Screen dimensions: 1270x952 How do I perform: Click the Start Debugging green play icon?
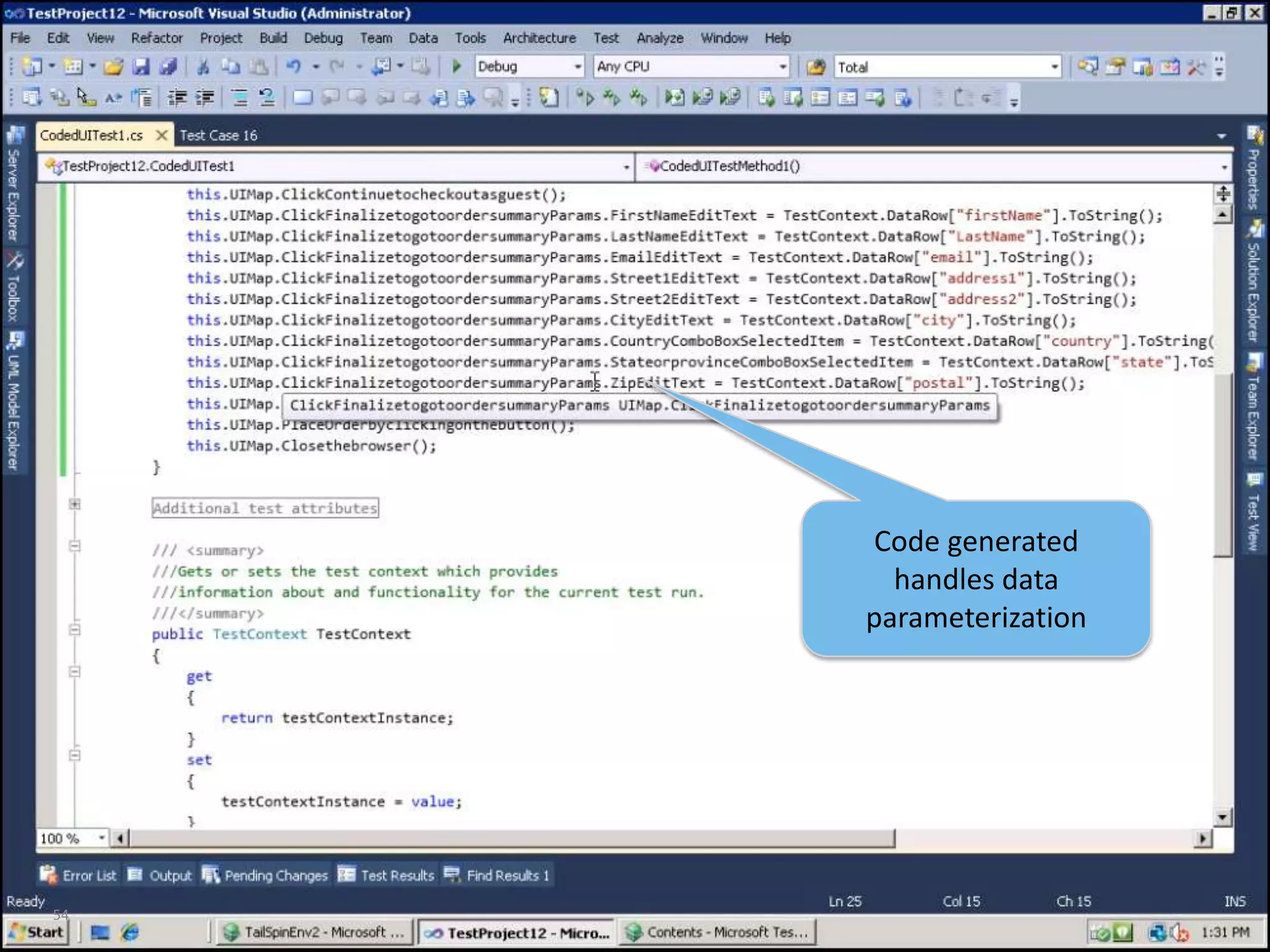tap(456, 66)
